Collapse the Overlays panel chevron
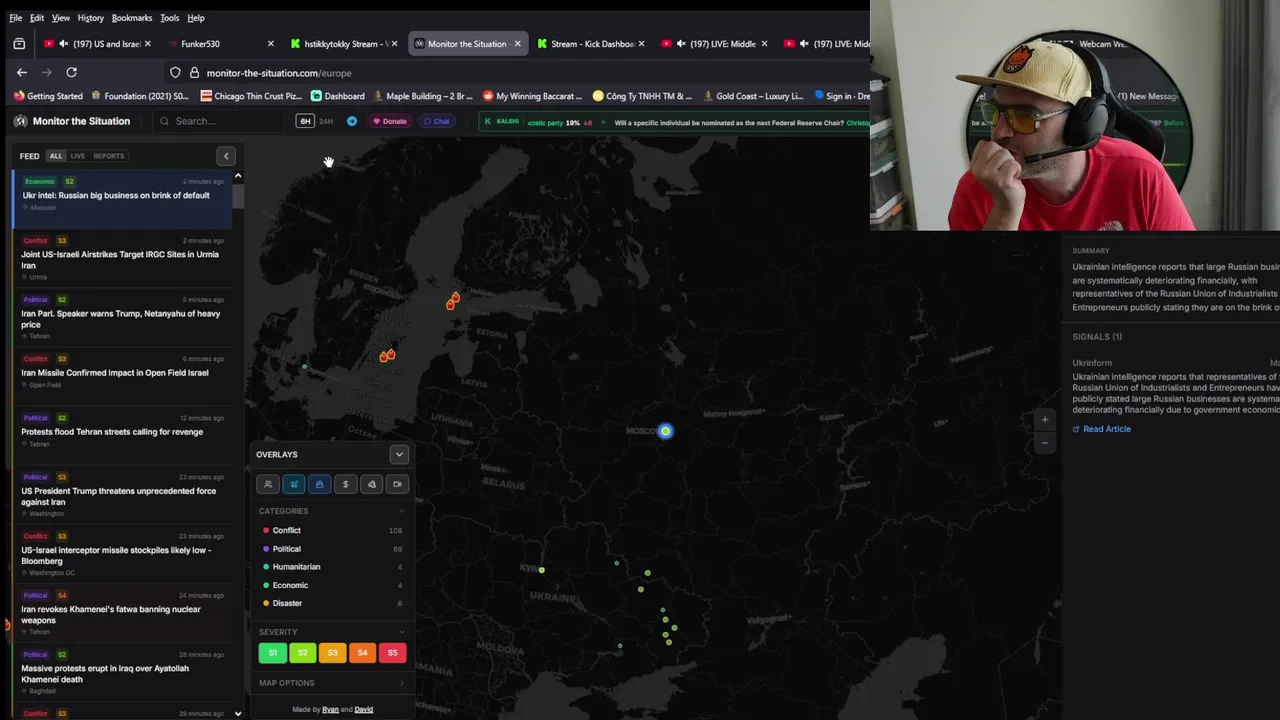Screen dimensions: 1280x720 [399, 455]
